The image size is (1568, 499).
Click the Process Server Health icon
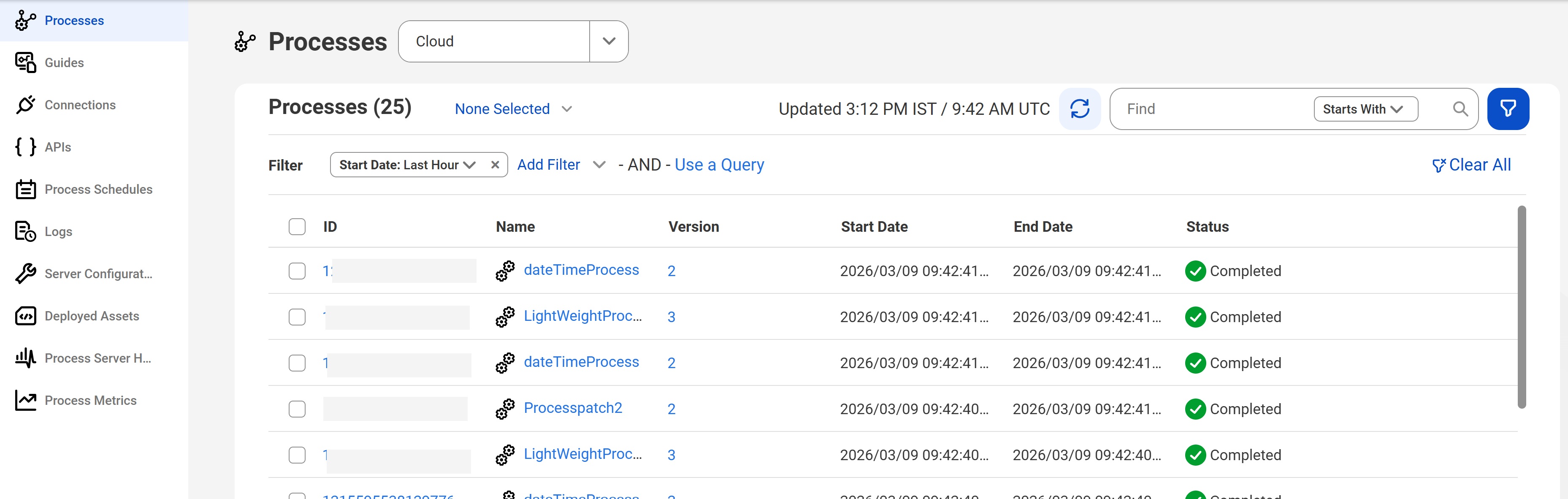click(26, 358)
